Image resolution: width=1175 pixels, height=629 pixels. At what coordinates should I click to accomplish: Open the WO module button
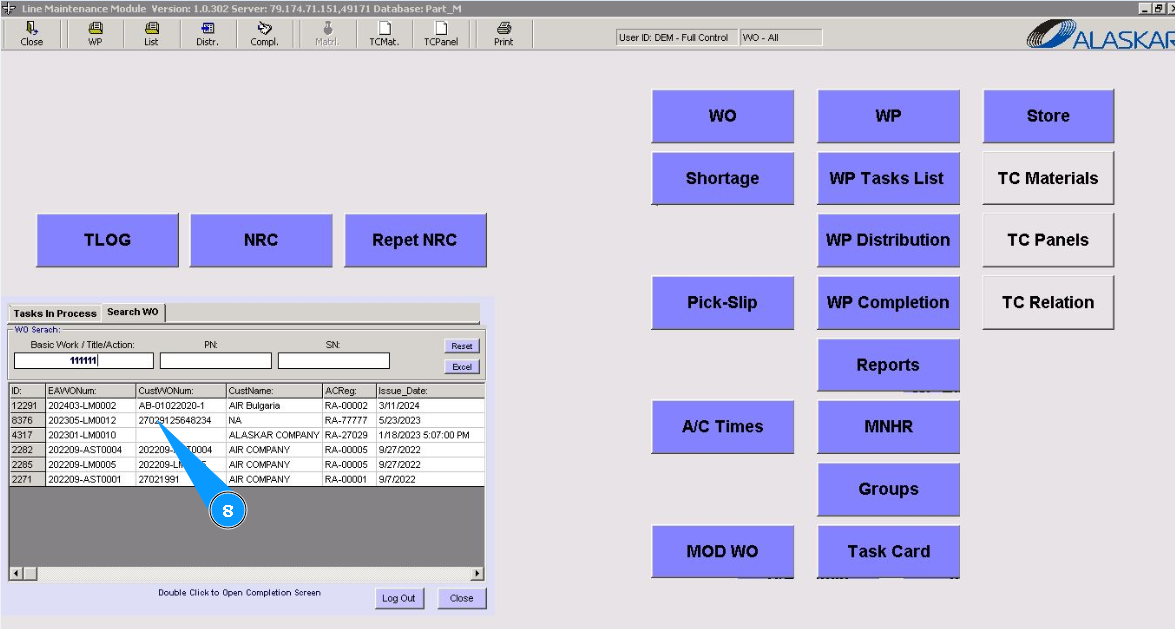click(x=722, y=116)
